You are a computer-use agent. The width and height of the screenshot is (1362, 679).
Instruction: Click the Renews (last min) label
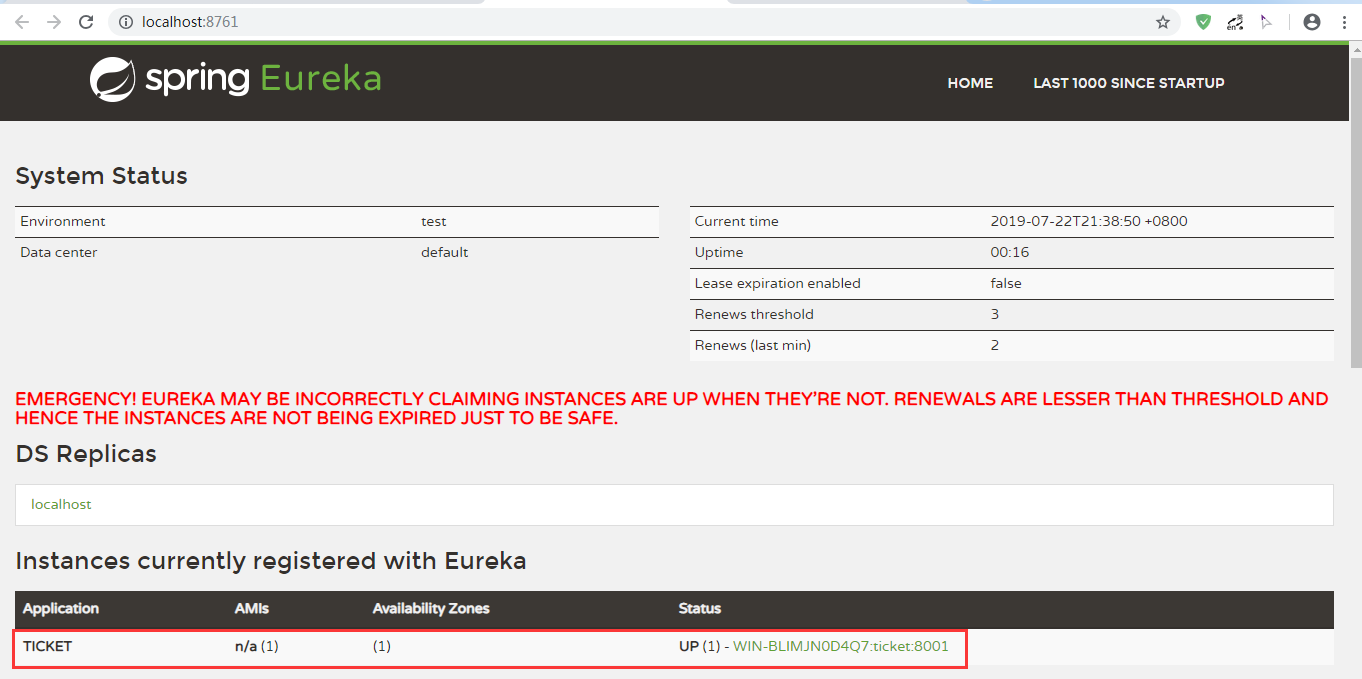pyautogui.click(x=753, y=345)
